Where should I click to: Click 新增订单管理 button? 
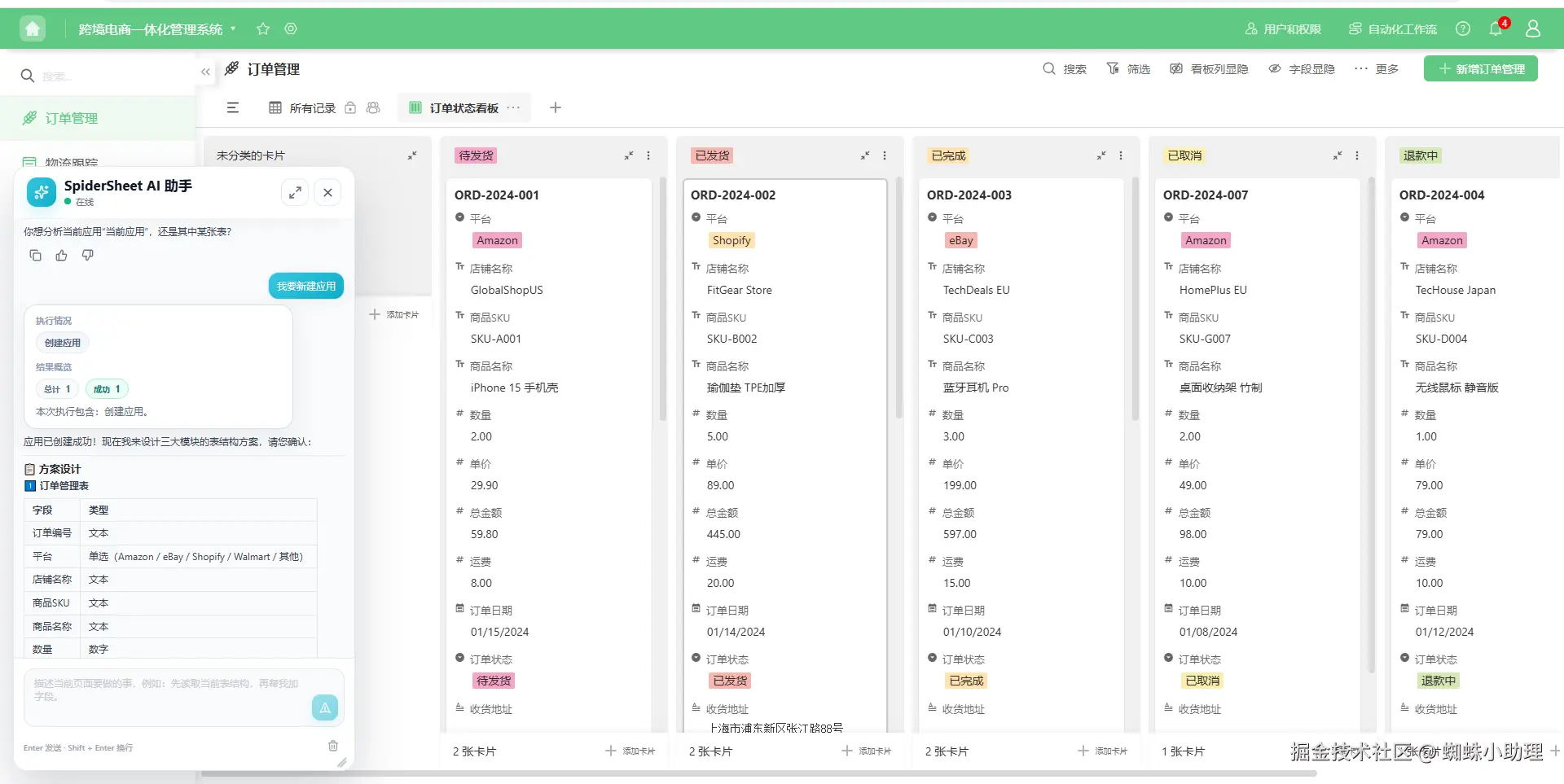1481,69
